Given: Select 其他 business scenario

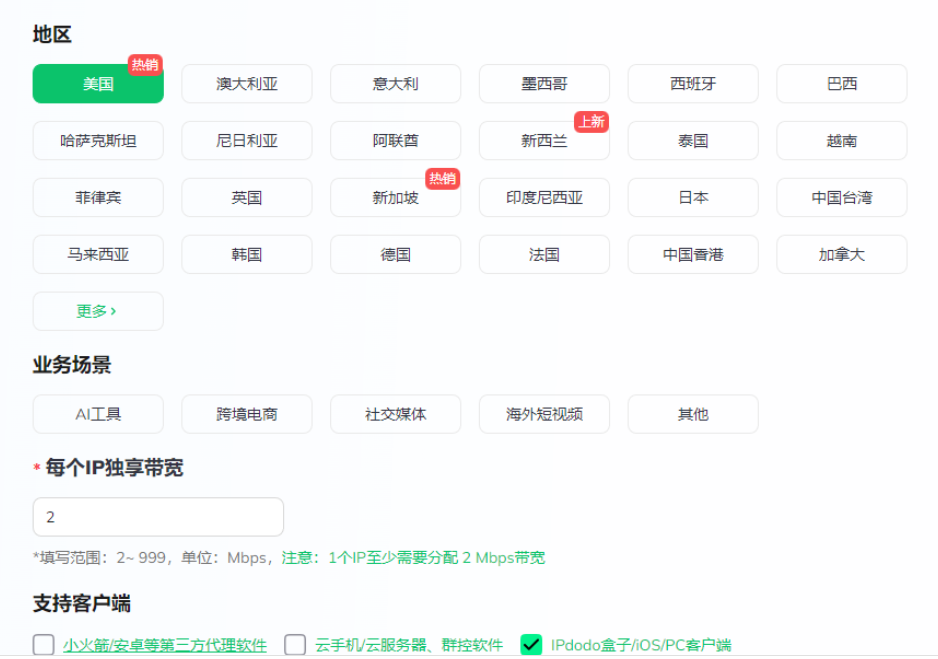Looking at the screenshot, I should [693, 414].
